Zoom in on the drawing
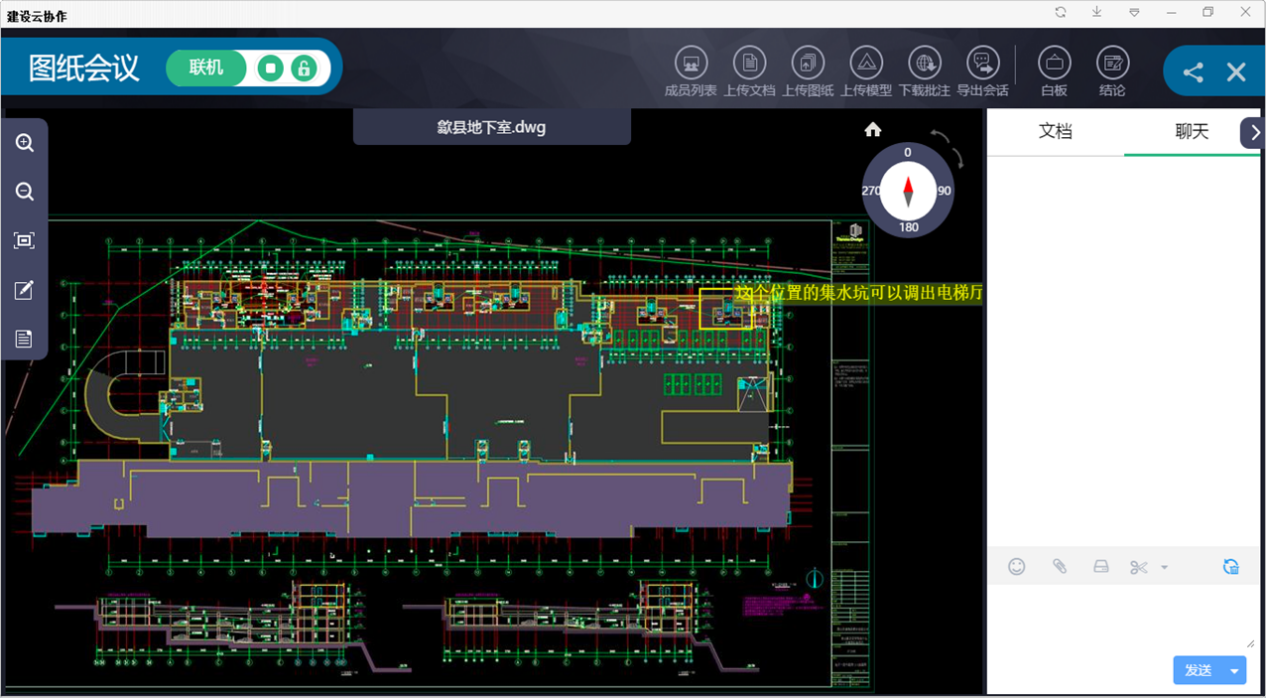 pos(25,143)
